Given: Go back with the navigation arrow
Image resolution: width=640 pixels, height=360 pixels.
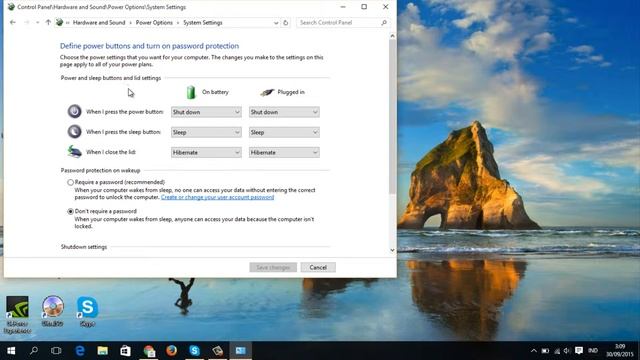Looking at the screenshot, I should point(13,22).
